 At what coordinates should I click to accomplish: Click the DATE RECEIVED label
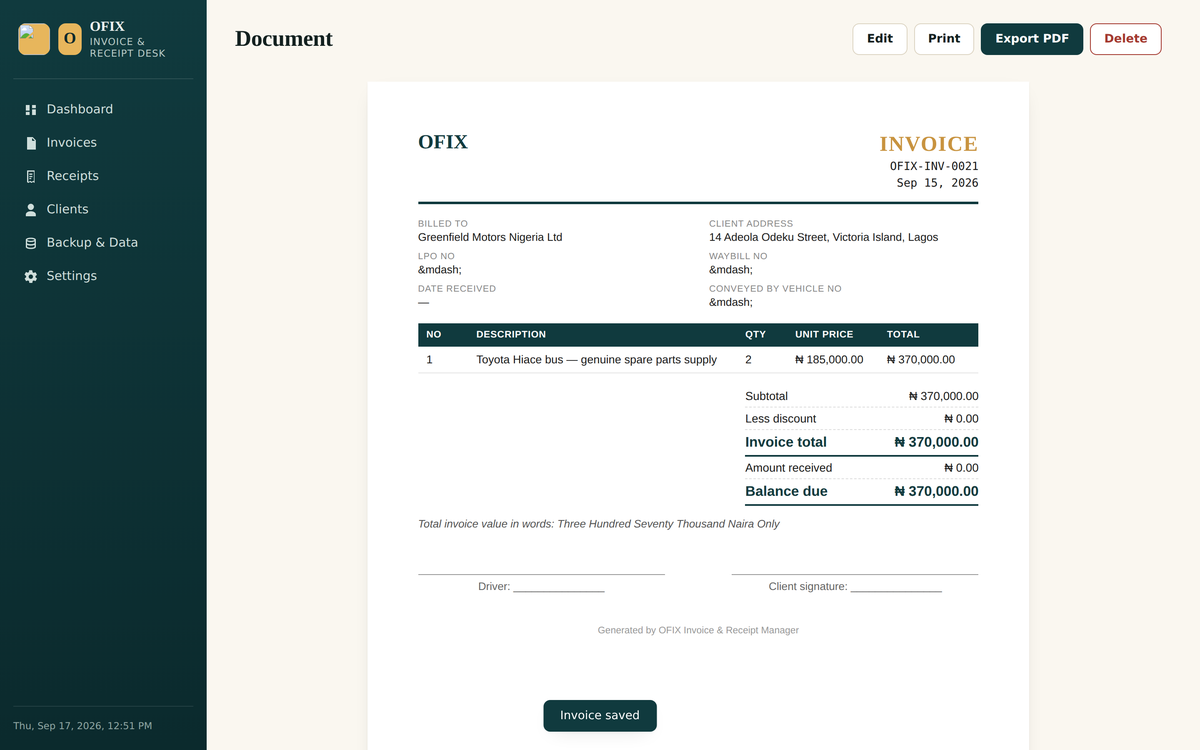(x=457, y=289)
